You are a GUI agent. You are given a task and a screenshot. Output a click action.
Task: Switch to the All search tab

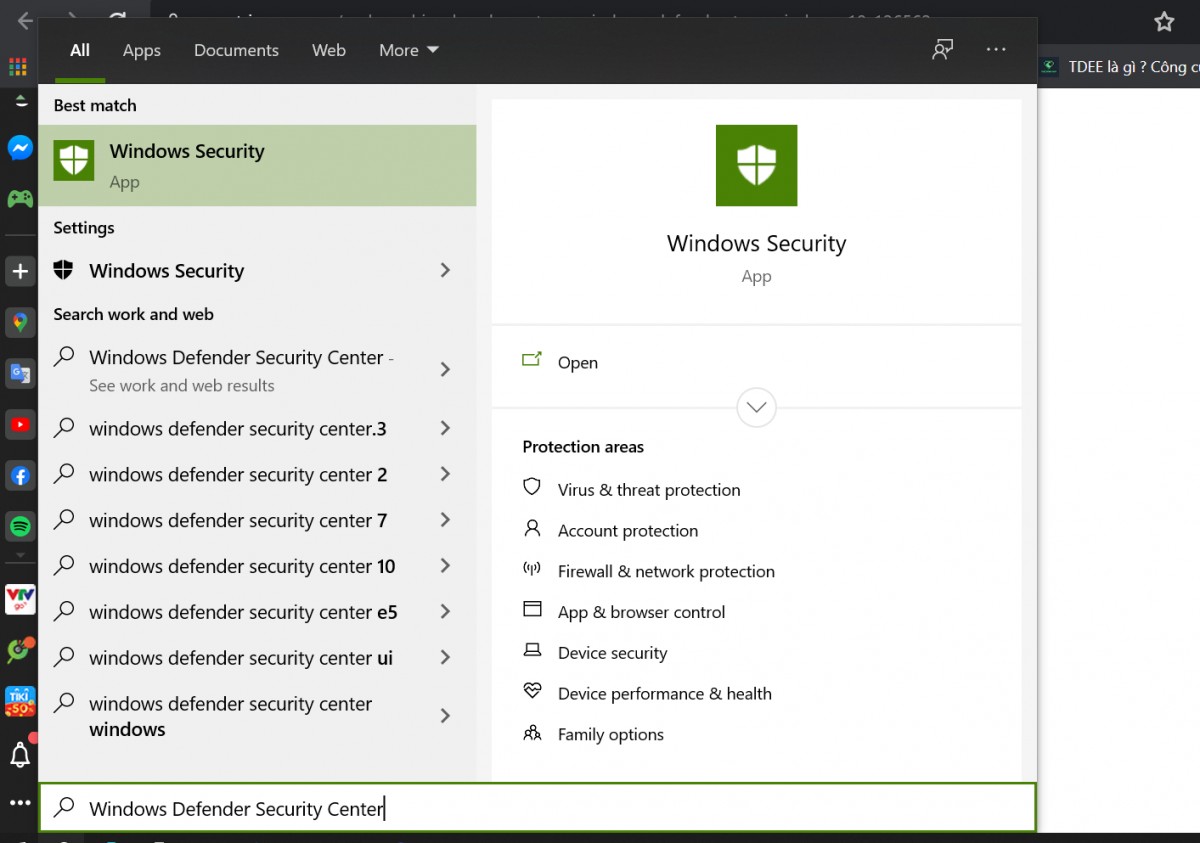click(80, 50)
